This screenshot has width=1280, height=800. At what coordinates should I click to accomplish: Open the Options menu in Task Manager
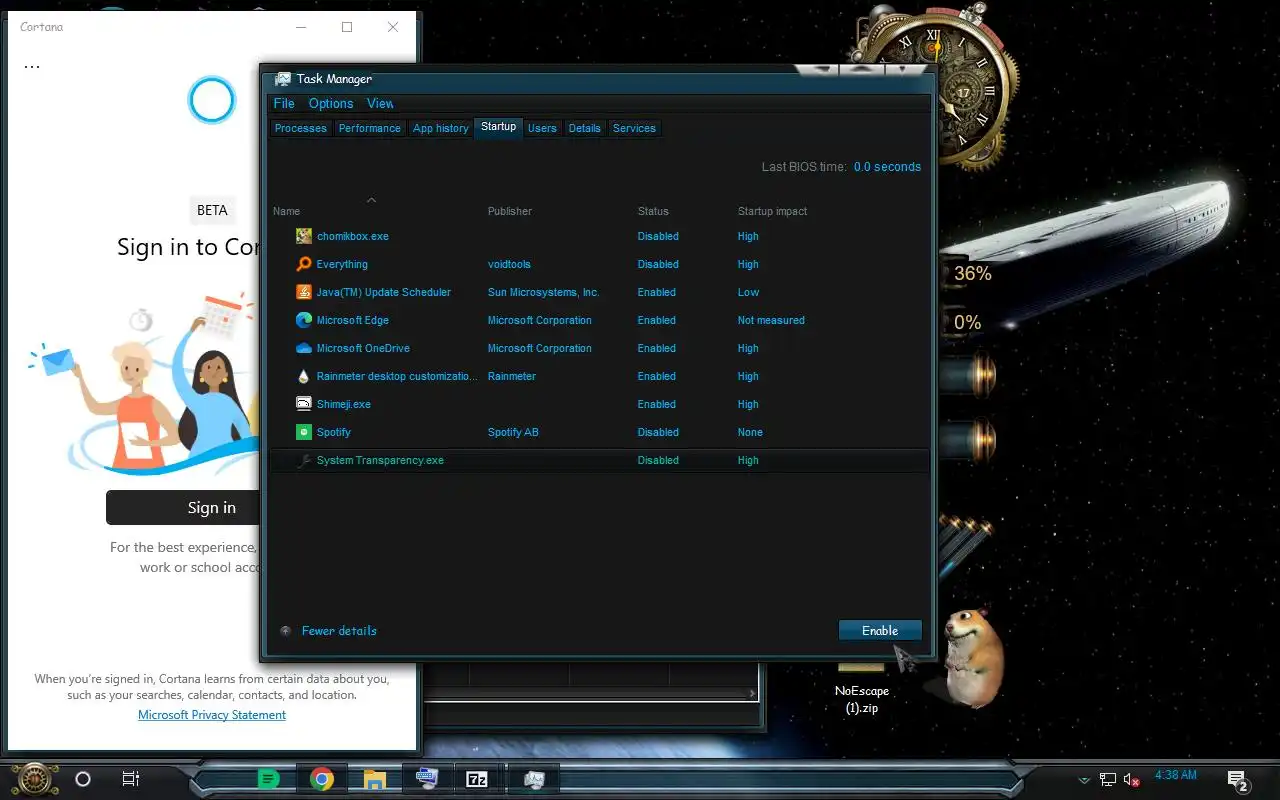pos(331,103)
